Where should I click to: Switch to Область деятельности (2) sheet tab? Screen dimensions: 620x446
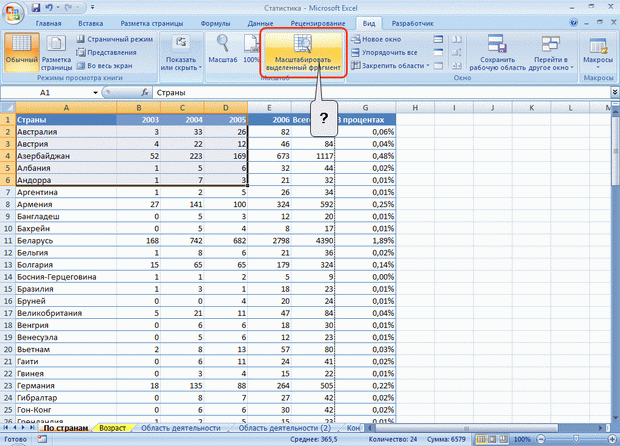pyautogui.click(x=285, y=428)
